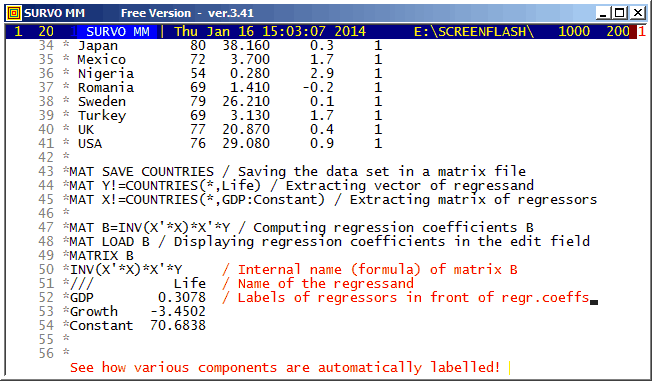Click 'USA' on line 41
This screenshot has height=381, width=652.
pyautogui.click(x=90, y=143)
